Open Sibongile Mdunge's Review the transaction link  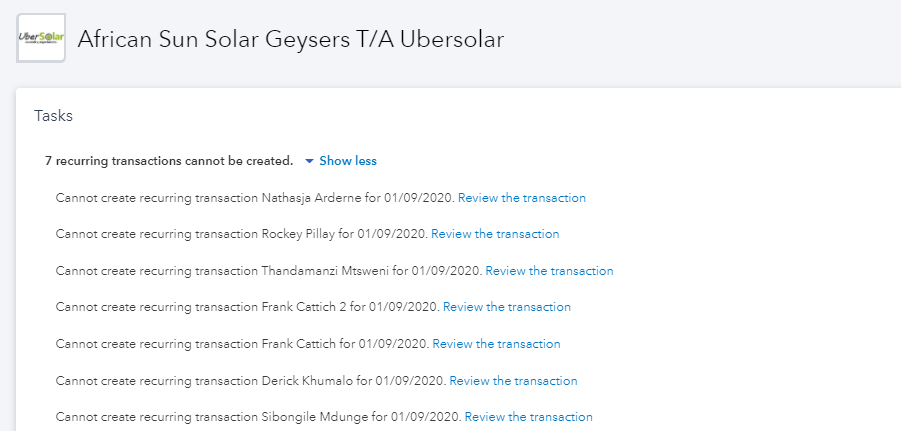[x=528, y=417]
